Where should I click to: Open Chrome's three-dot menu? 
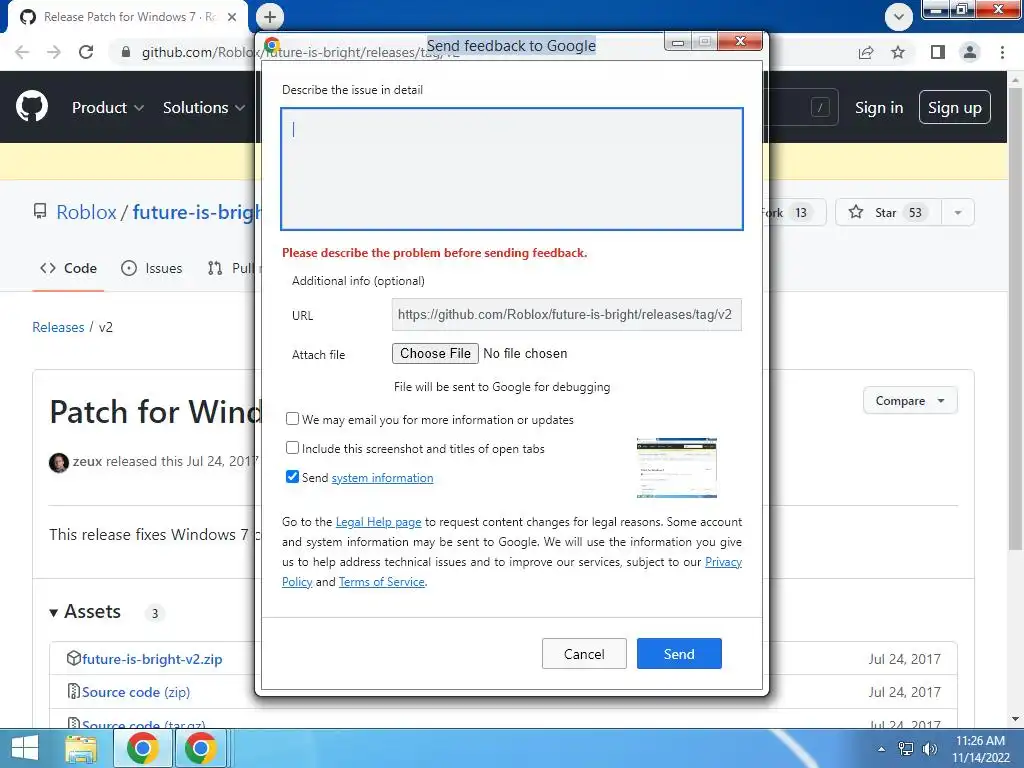point(1002,52)
